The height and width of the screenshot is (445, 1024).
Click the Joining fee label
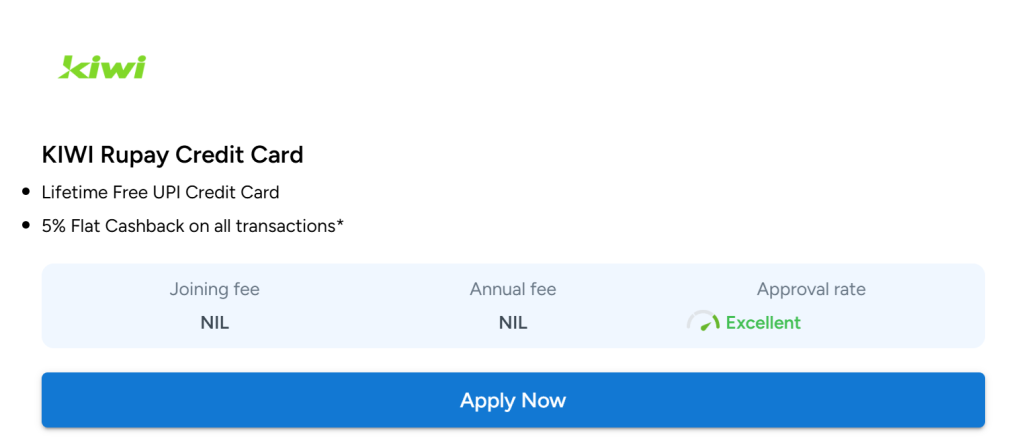tap(215, 289)
